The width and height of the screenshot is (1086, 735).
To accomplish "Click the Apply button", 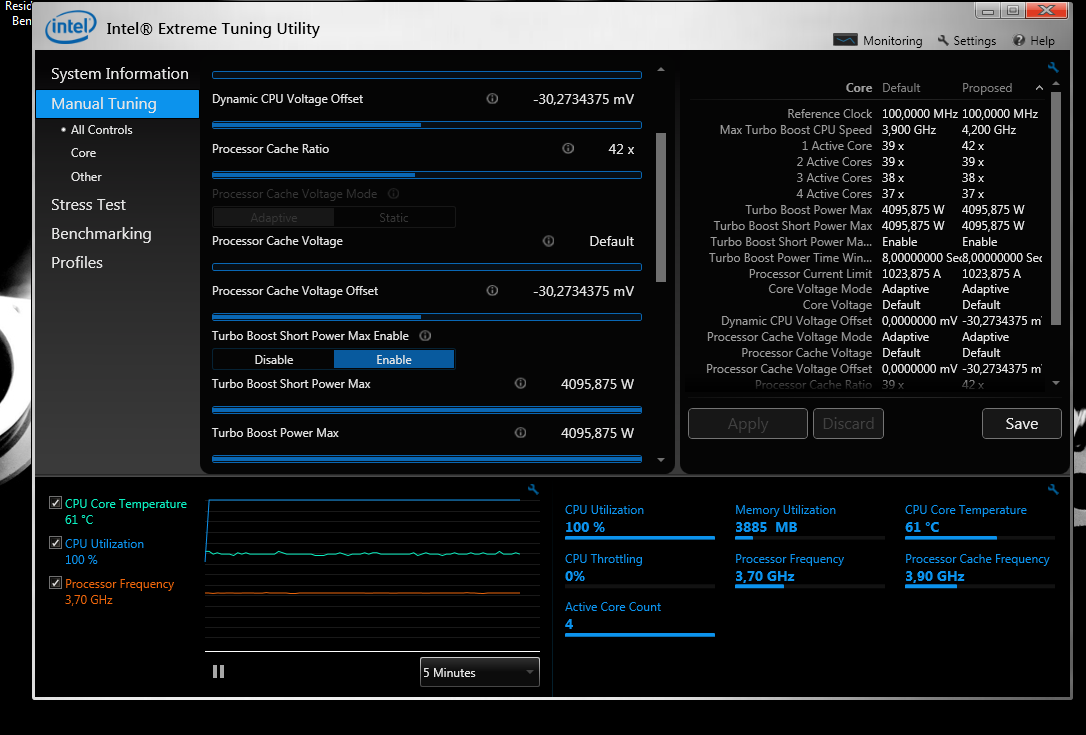I will pyautogui.click(x=747, y=423).
